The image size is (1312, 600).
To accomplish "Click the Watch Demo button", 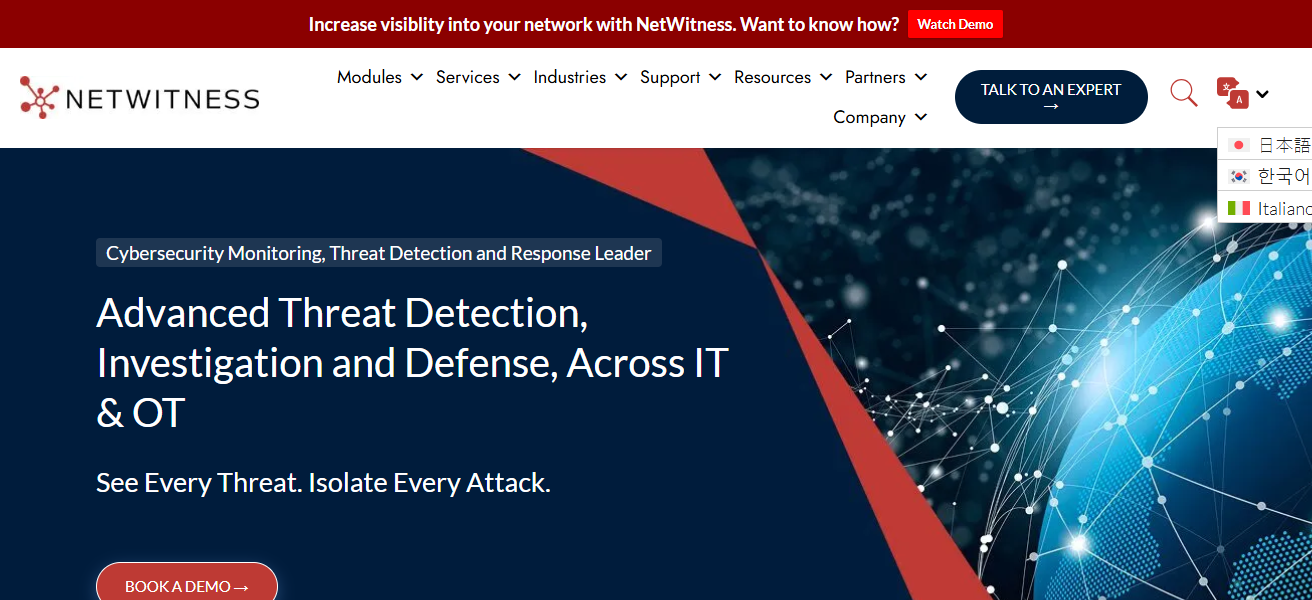I will 955,24.
